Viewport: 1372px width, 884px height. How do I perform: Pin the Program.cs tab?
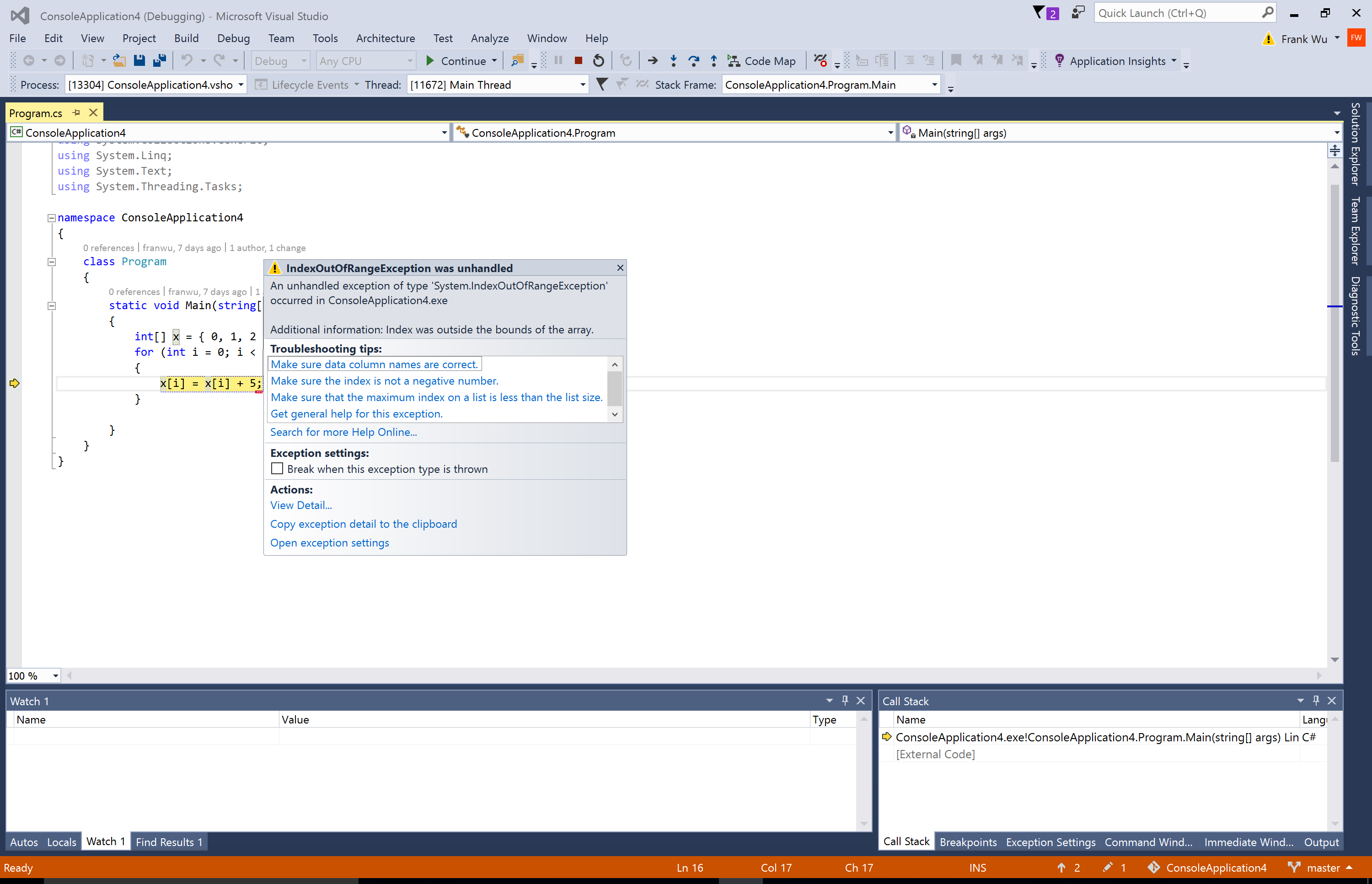tap(76, 113)
